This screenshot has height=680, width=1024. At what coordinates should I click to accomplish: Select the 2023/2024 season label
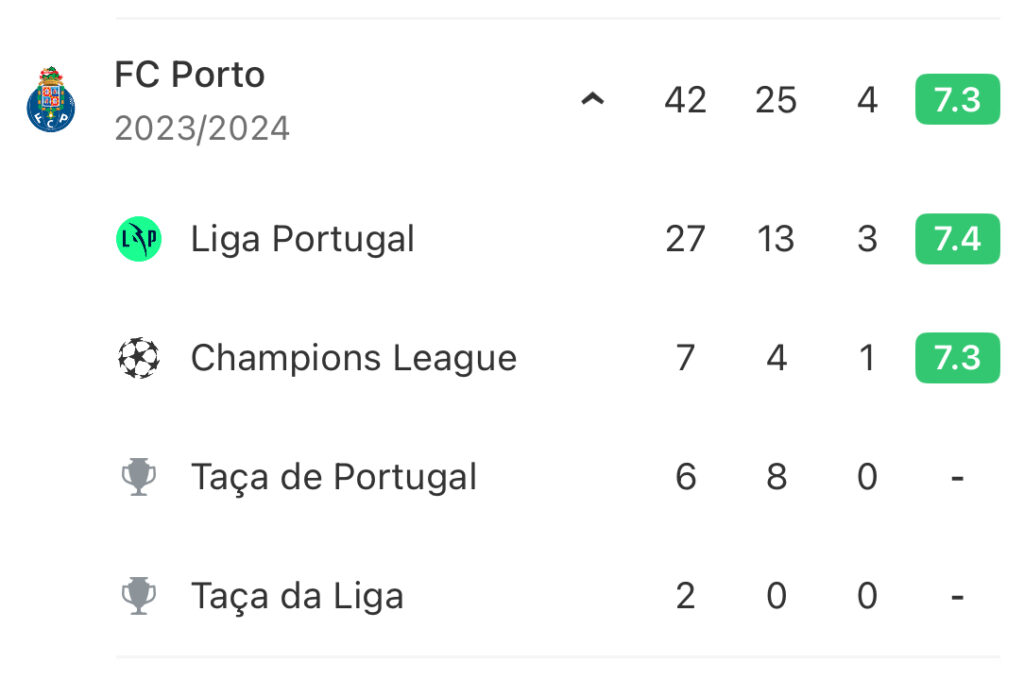coord(202,128)
